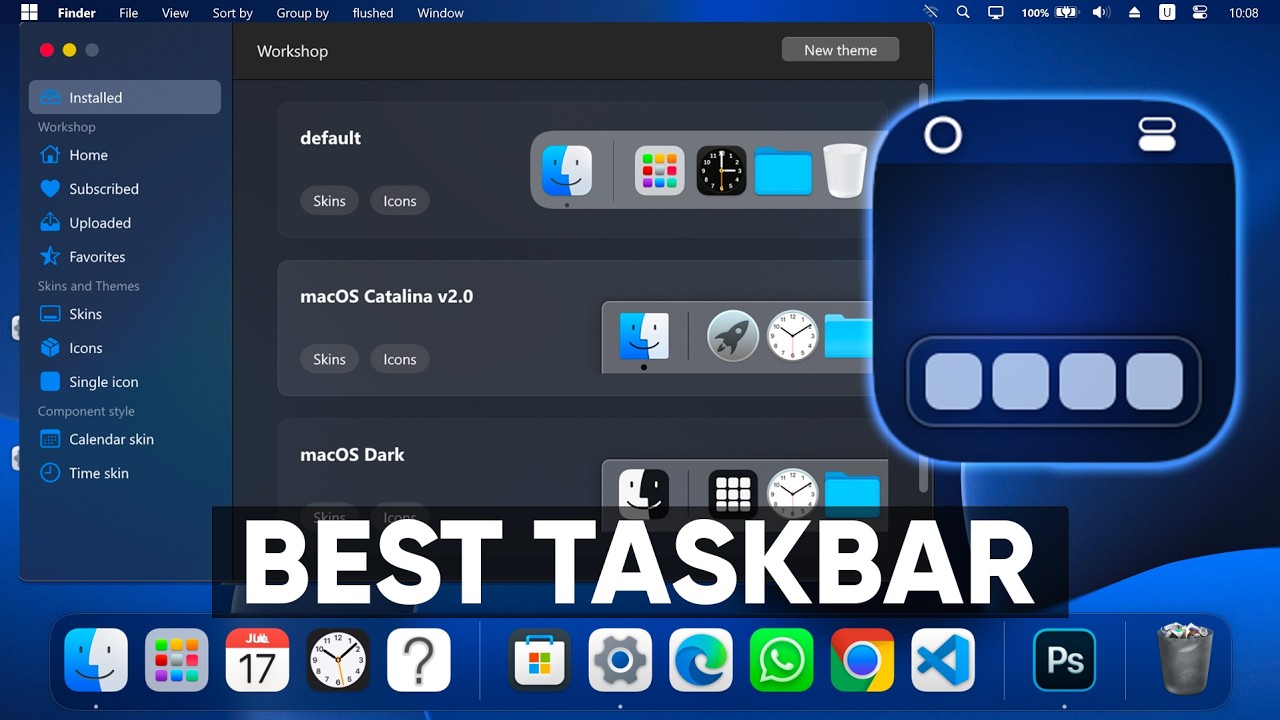Click the macOS Catalina v2.0 title
The image size is (1280, 720).
[386, 296]
